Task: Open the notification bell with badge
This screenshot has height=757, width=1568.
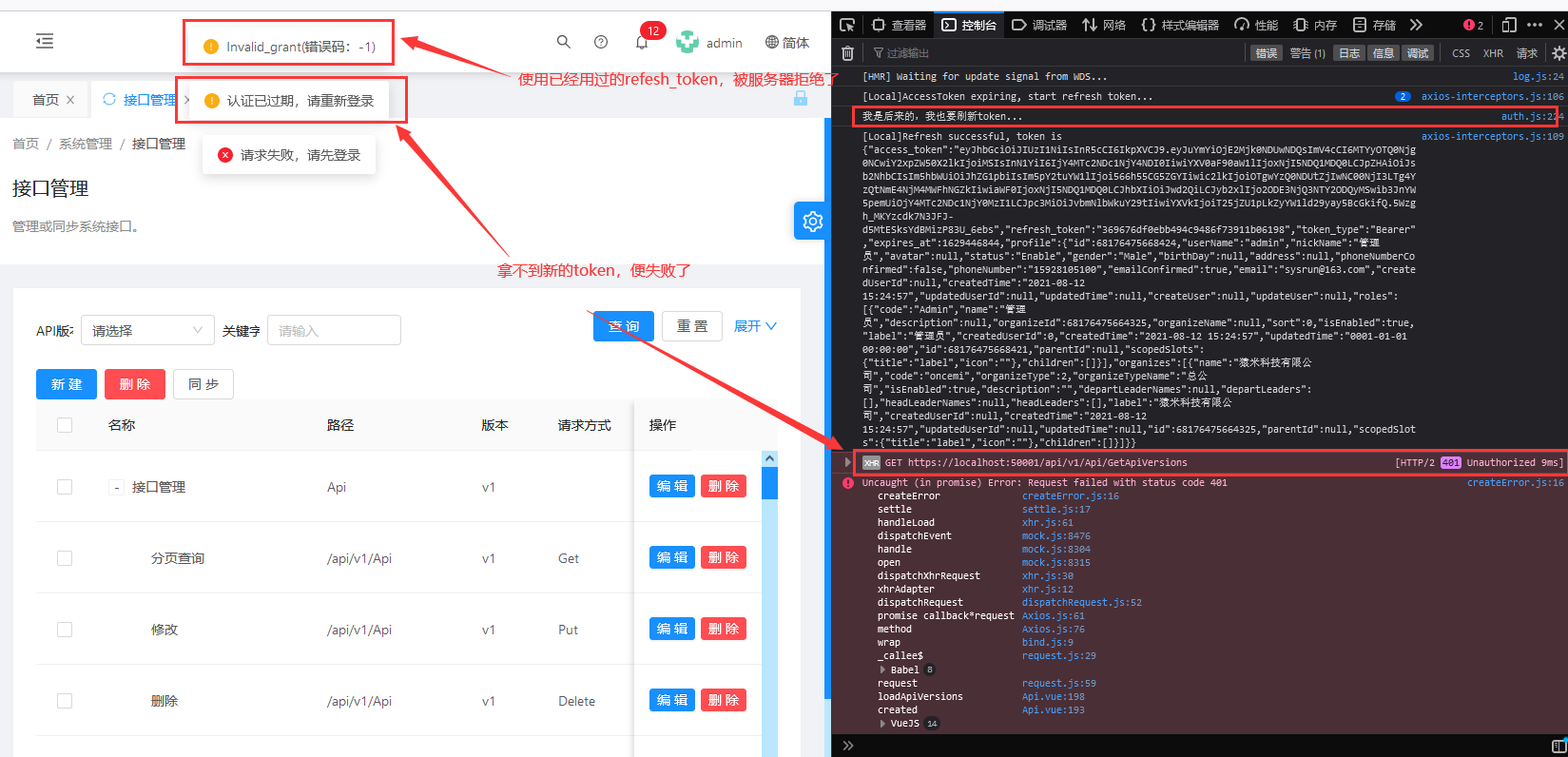Action: [642, 42]
